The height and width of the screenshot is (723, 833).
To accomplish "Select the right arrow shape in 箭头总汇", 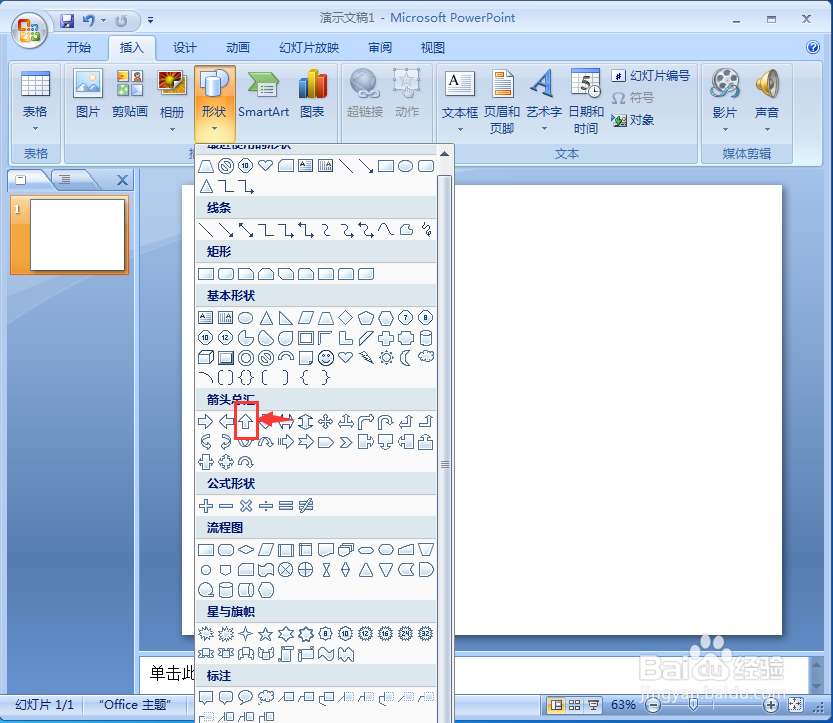I will pos(206,422).
